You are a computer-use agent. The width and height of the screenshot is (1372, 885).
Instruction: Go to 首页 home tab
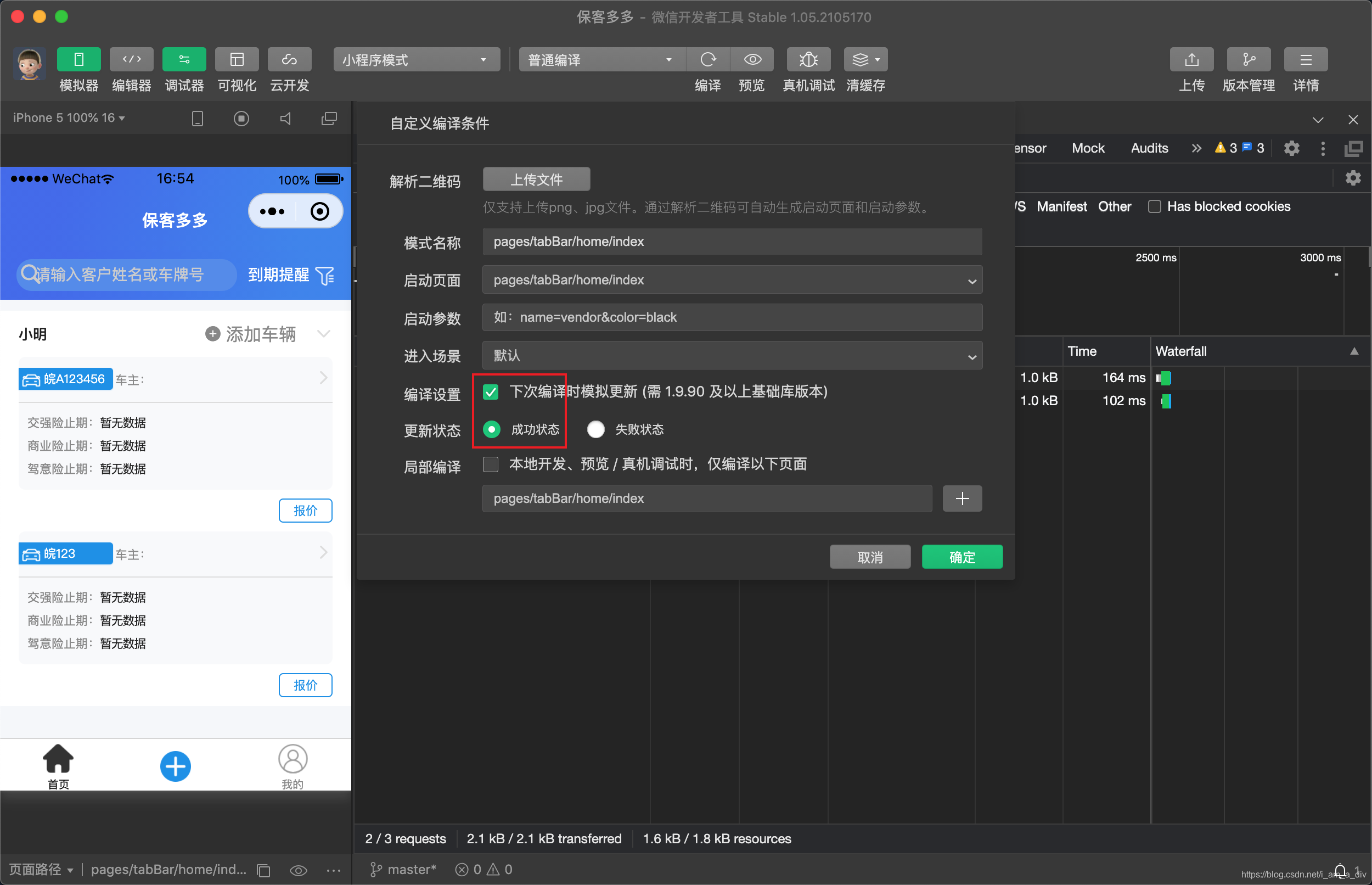point(58,766)
